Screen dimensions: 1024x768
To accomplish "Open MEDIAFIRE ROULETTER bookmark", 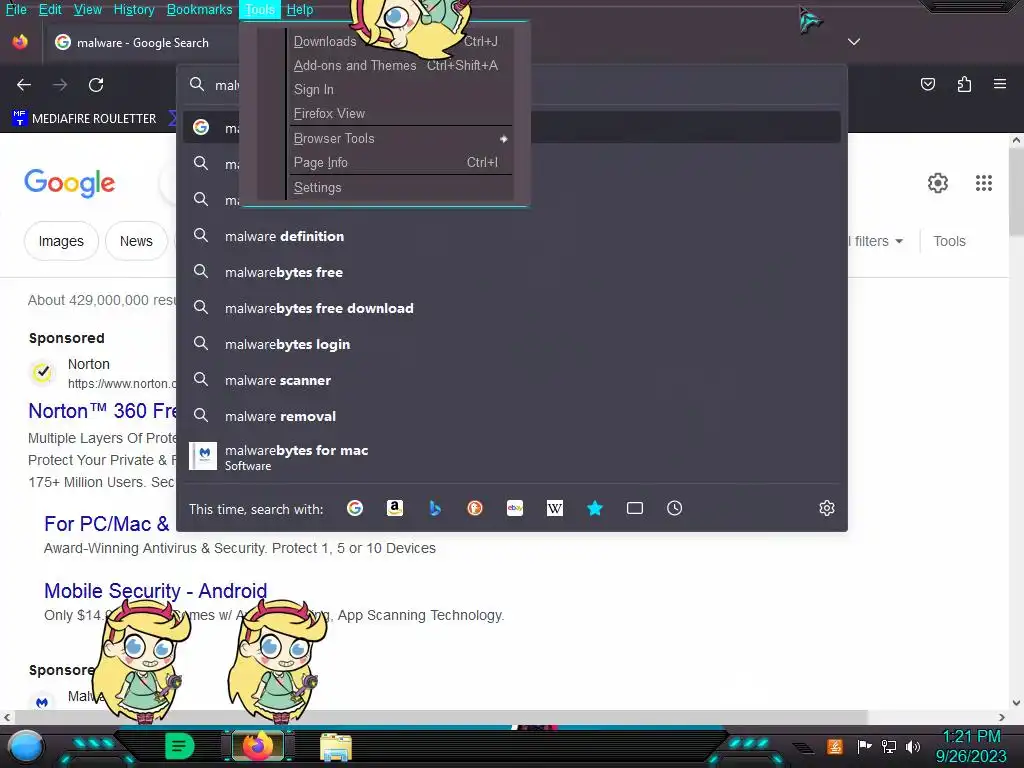I will [85, 118].
